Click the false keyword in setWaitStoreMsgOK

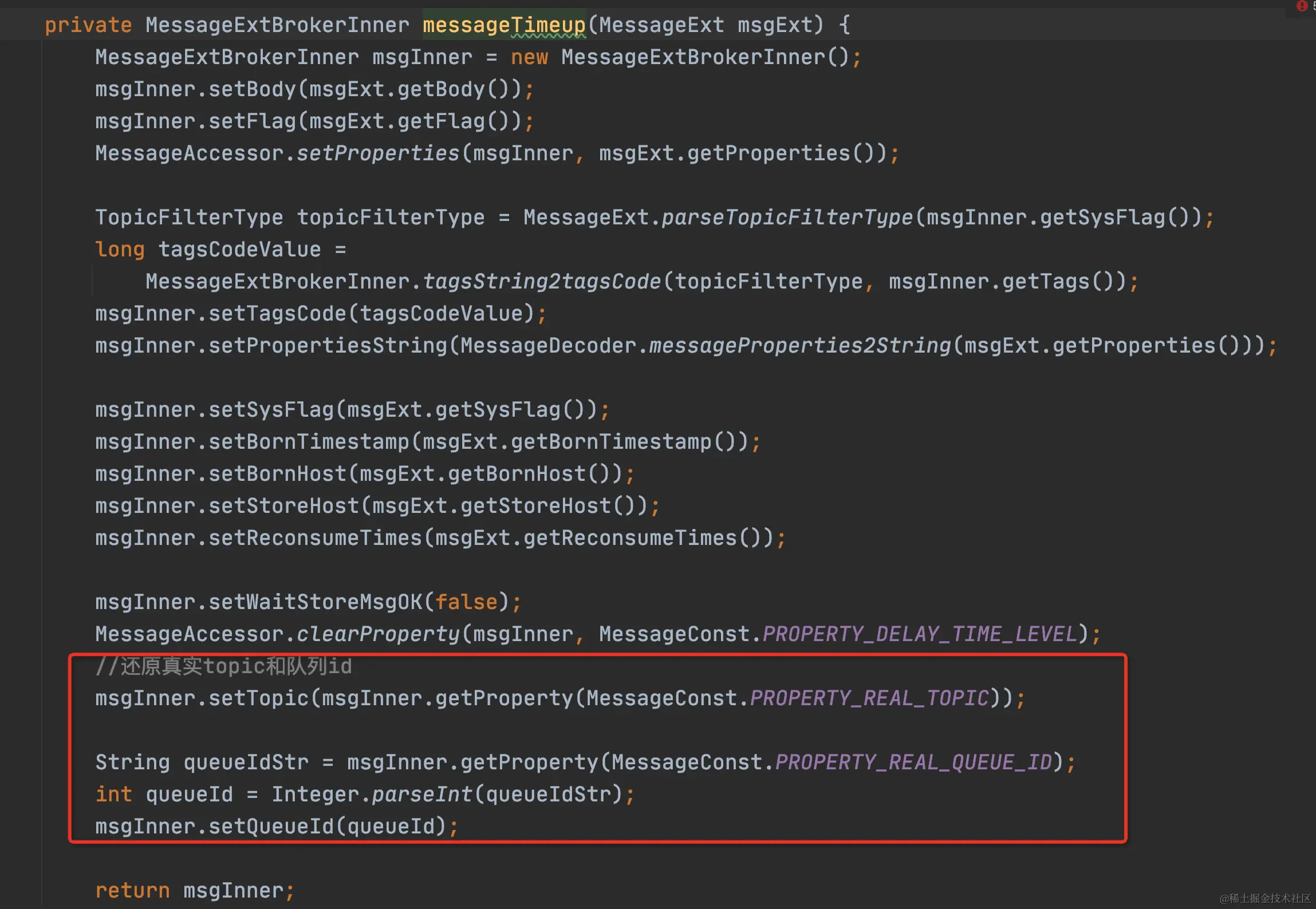pyautogui.click(x=466, y=602)
